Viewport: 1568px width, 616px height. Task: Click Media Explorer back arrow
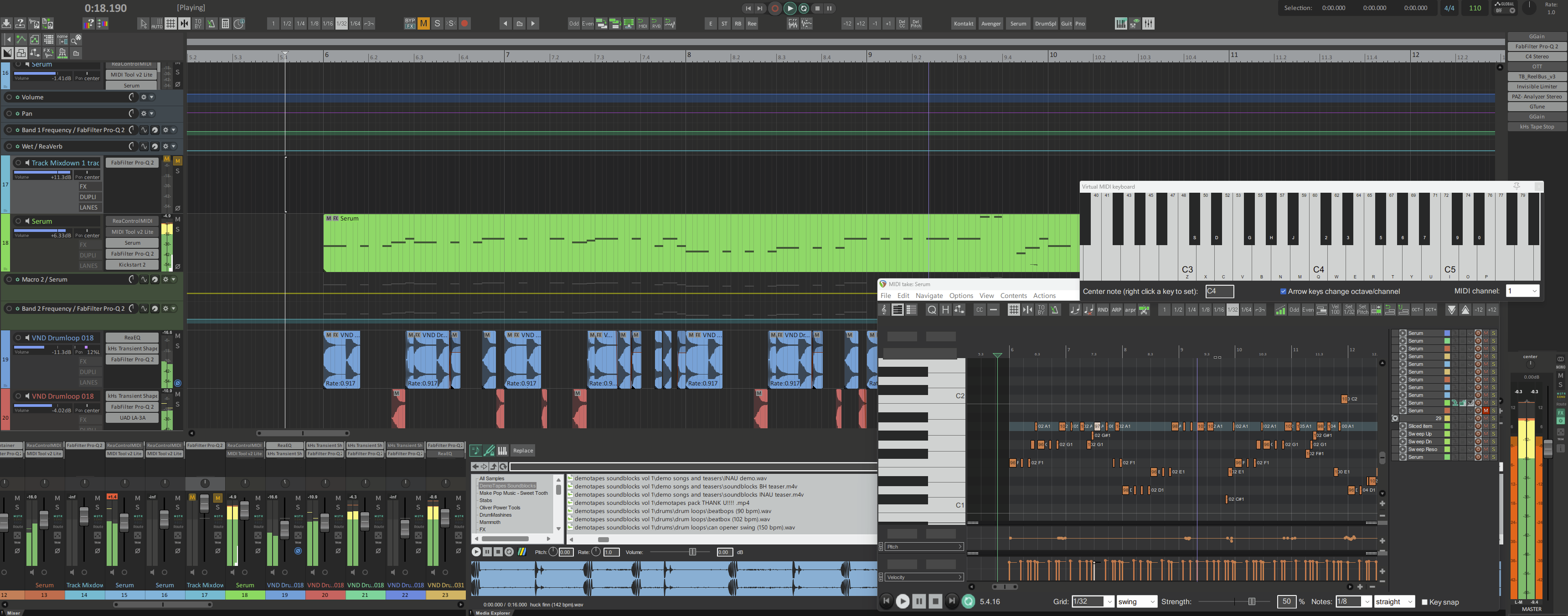coord(475,467)
